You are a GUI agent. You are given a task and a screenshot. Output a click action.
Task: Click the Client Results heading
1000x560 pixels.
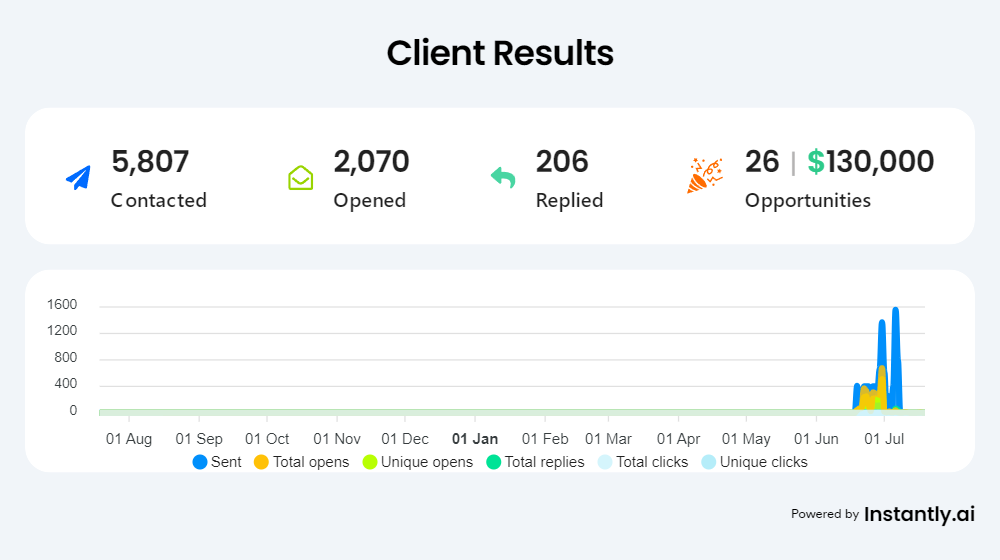(x=500, y=53)
